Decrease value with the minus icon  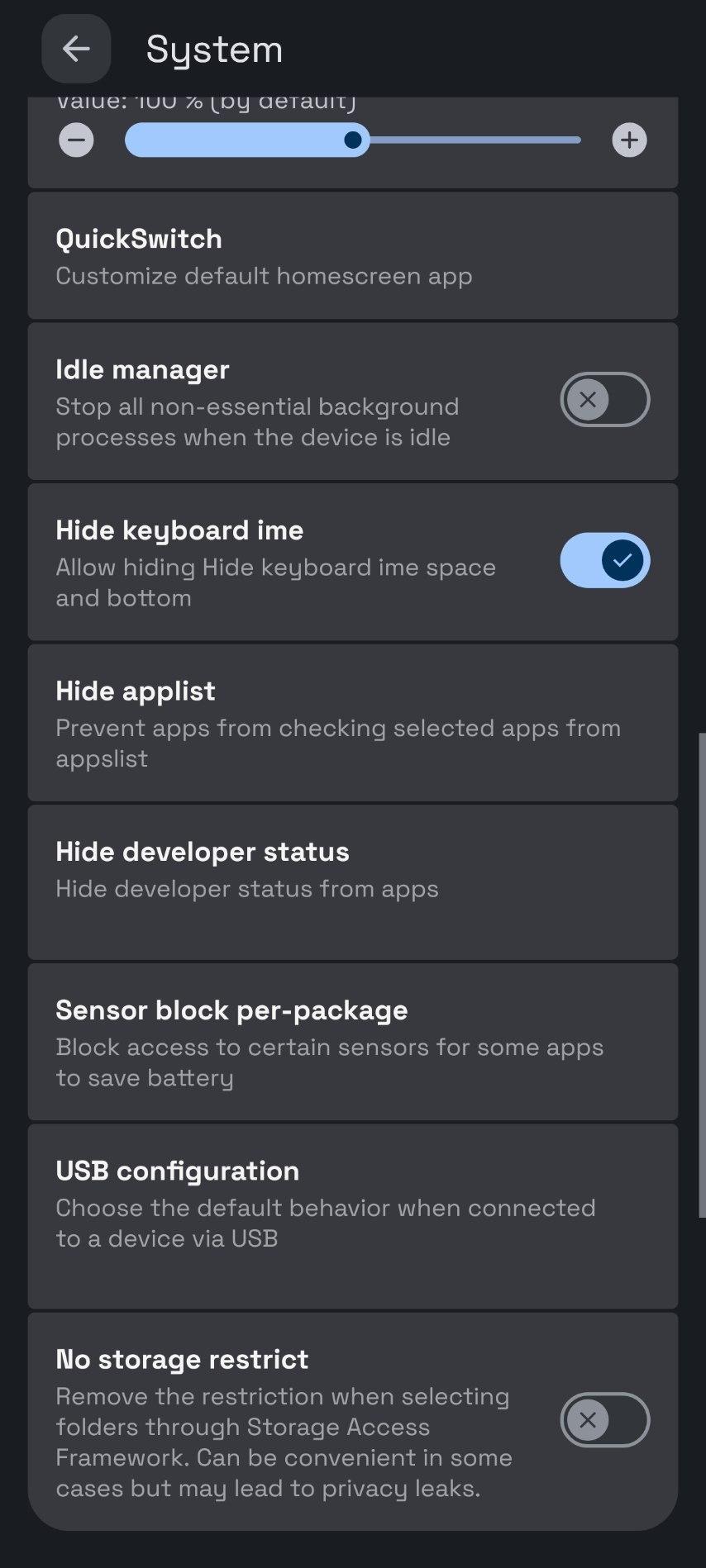76,140
